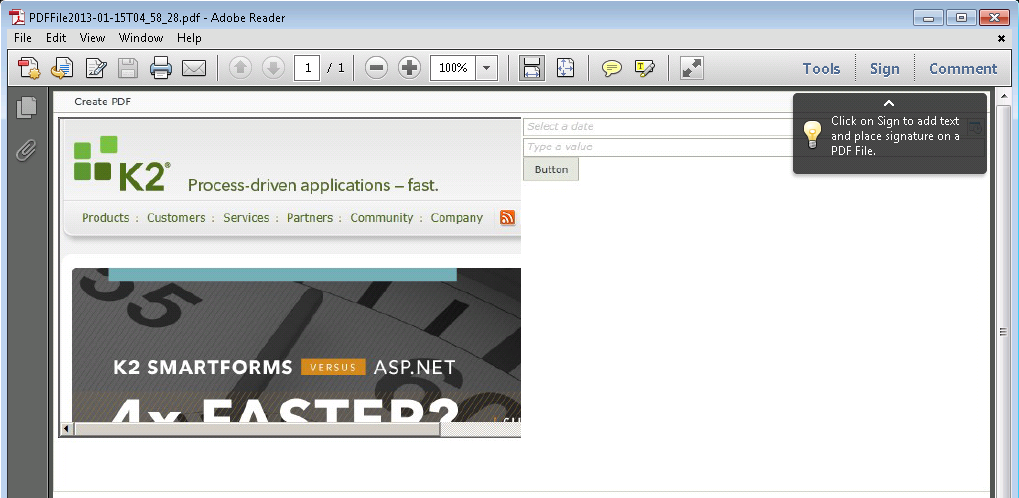1019x498 pixels.
Task: Show page thumbnails in sidebar
Action: (26, 108)
